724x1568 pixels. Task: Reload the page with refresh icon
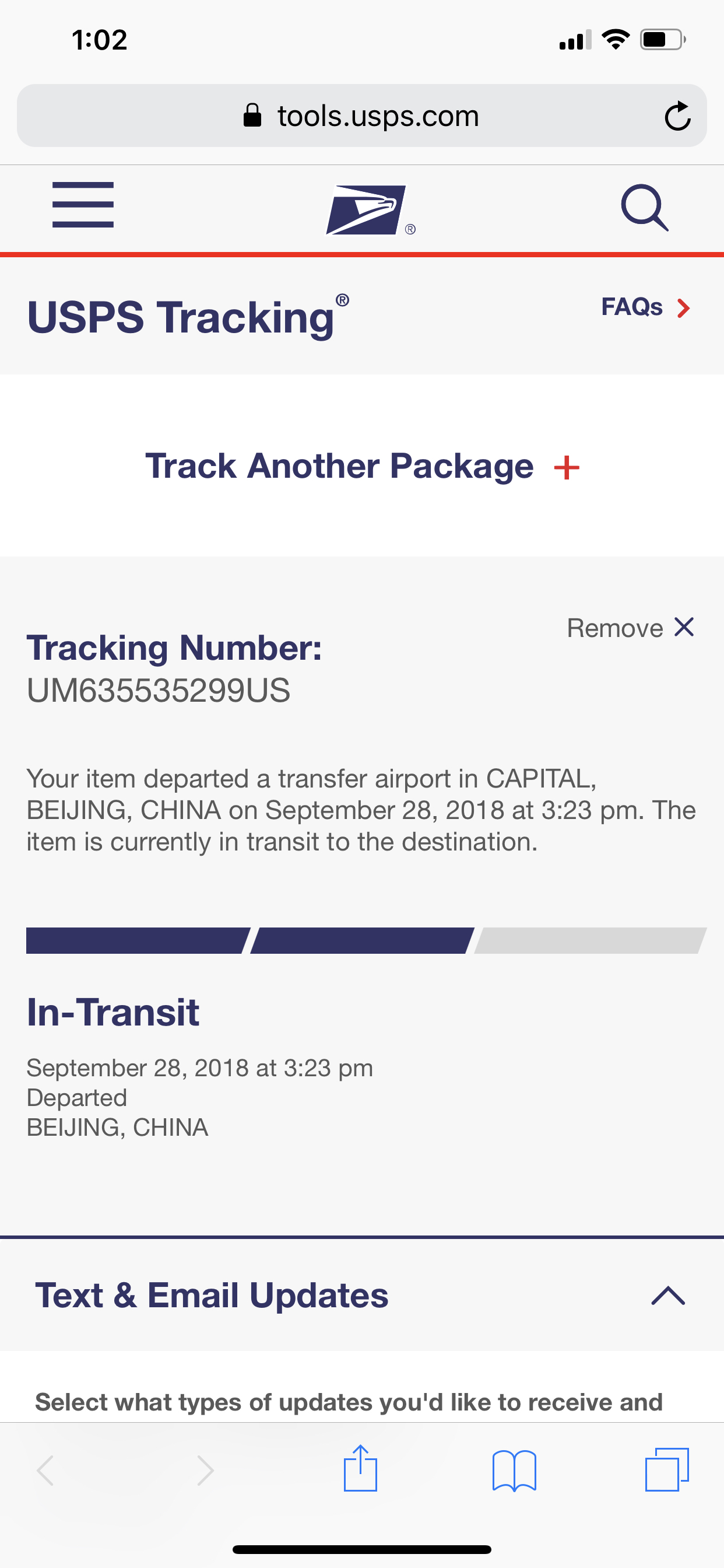tap(677, 116)
